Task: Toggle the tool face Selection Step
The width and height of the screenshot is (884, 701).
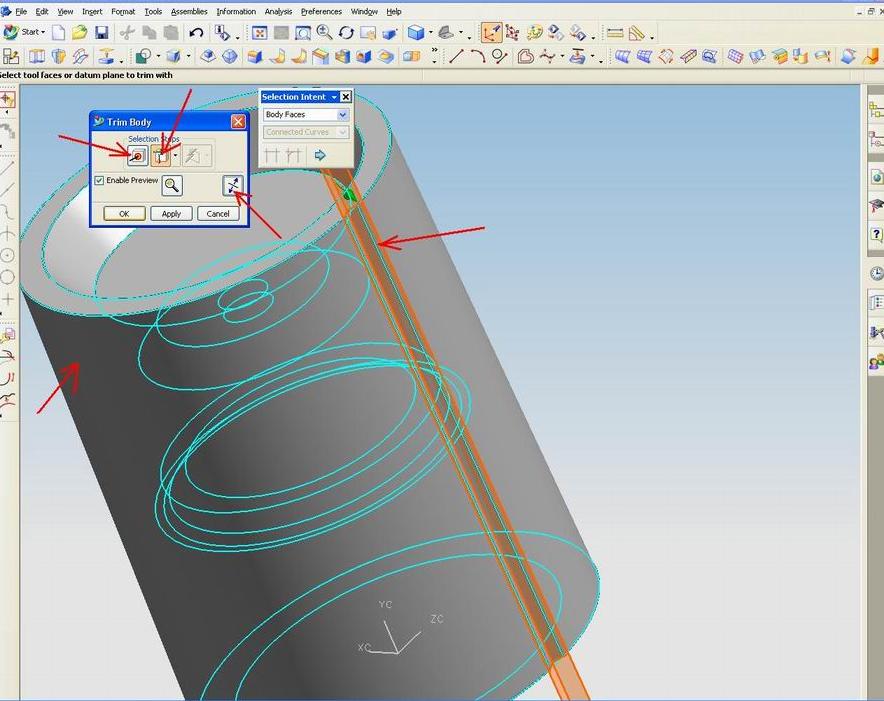Action: [161, 155]
